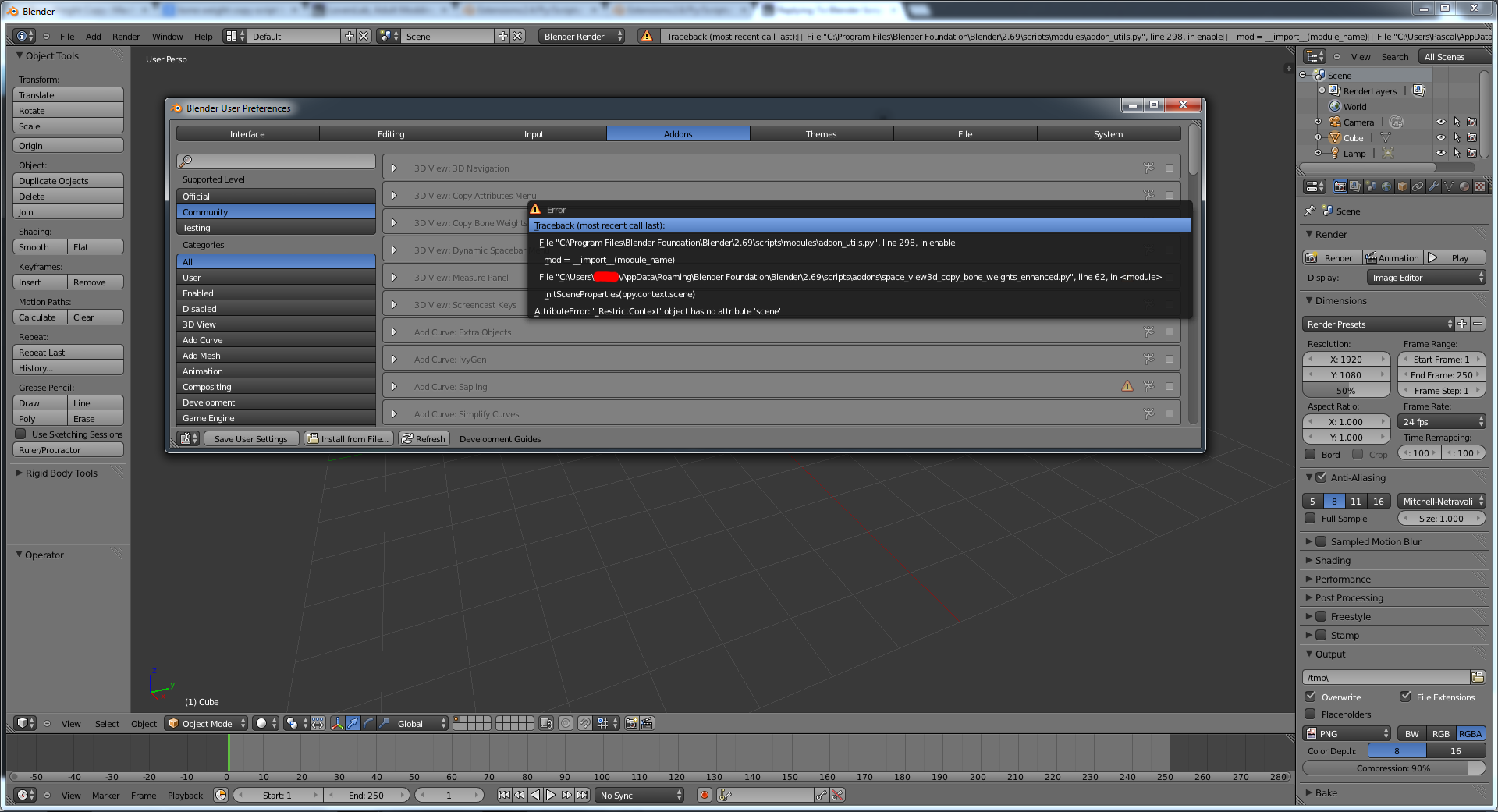1498x812 pixels.
Task: Expand the Rigid Body Tools panel
Action: click(20, 473)
